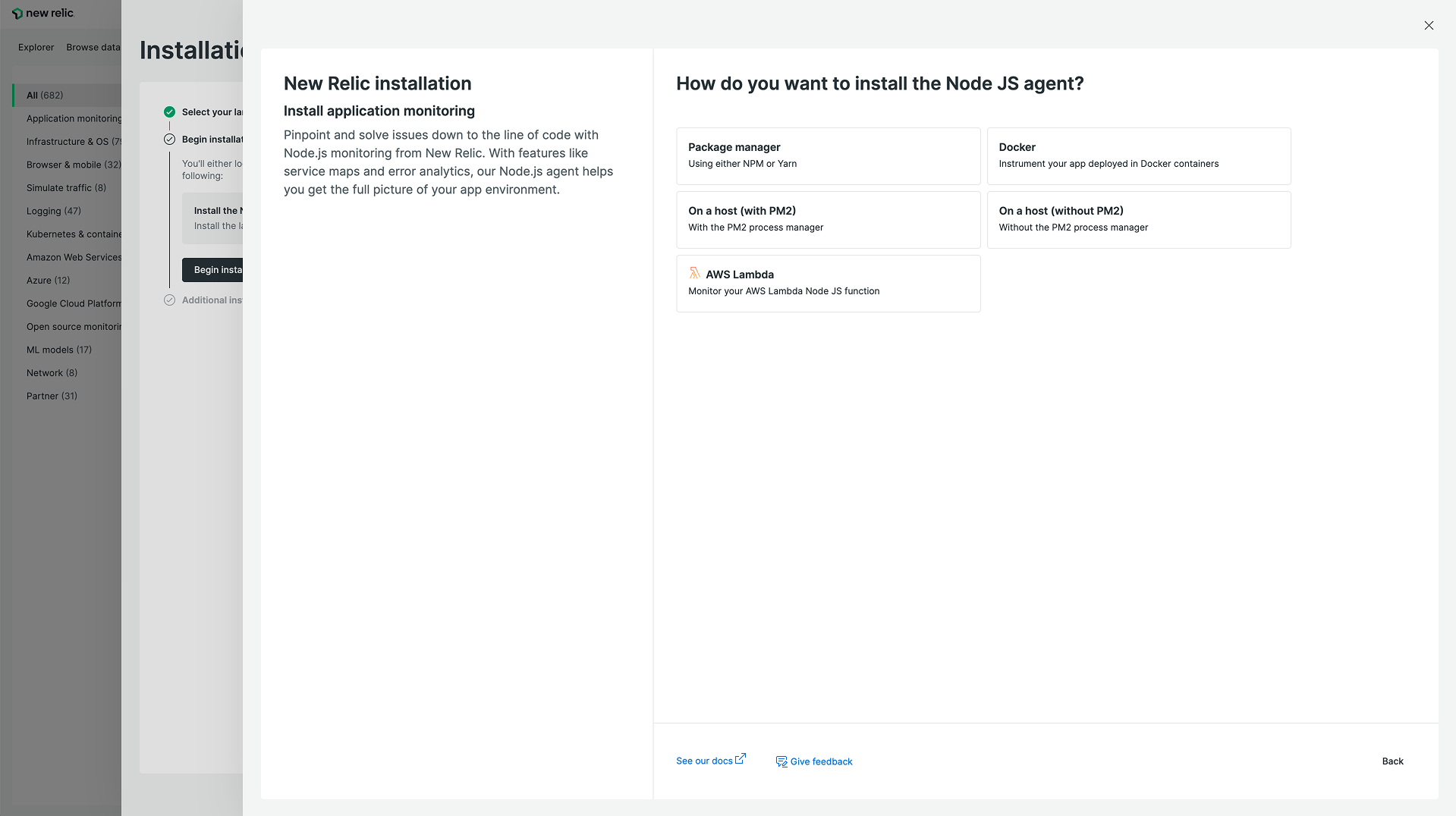The image size is (1456, 816).
Task: Select the Network (8) category
Action: click(52, 372)
